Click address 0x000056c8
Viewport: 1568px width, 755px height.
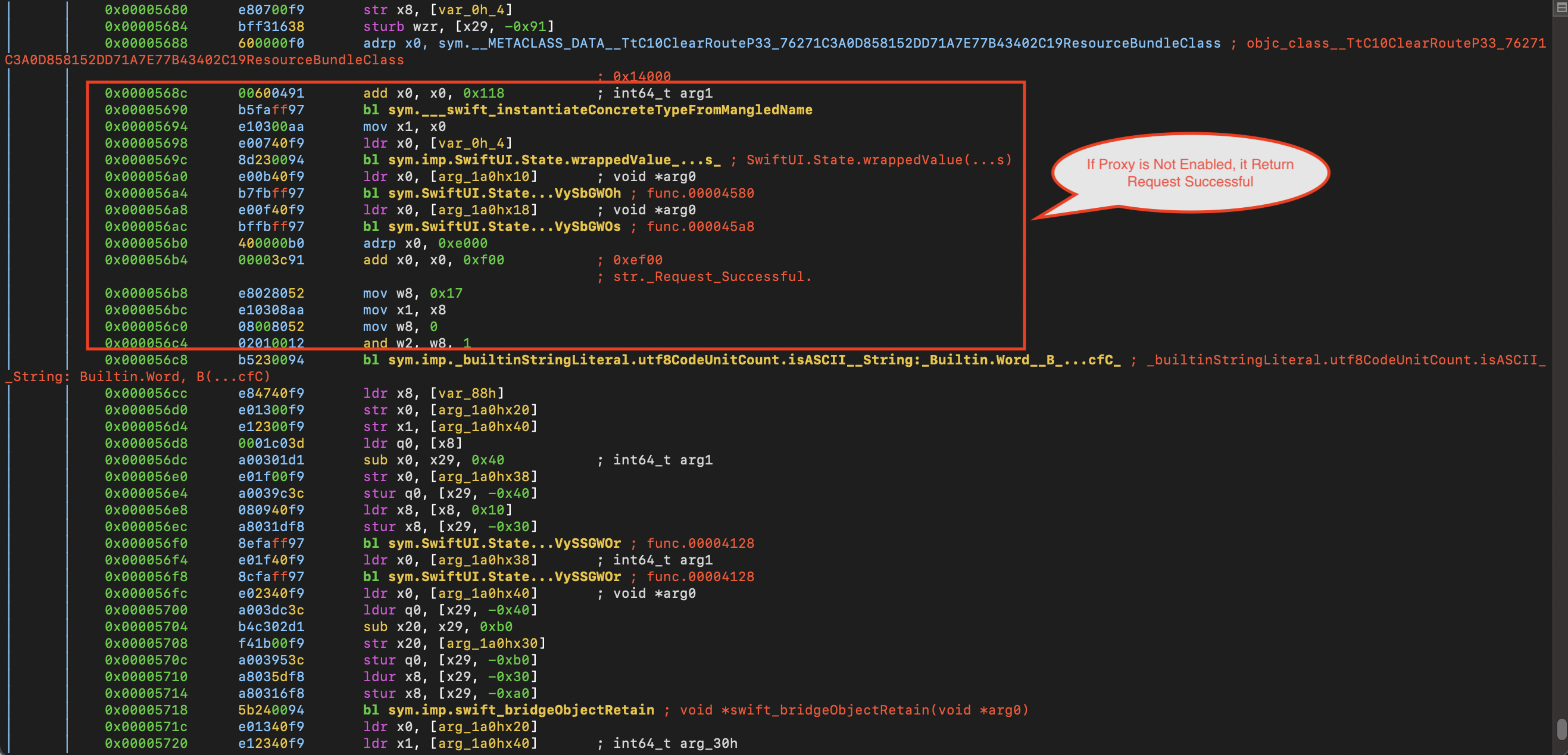click(146, 360)
